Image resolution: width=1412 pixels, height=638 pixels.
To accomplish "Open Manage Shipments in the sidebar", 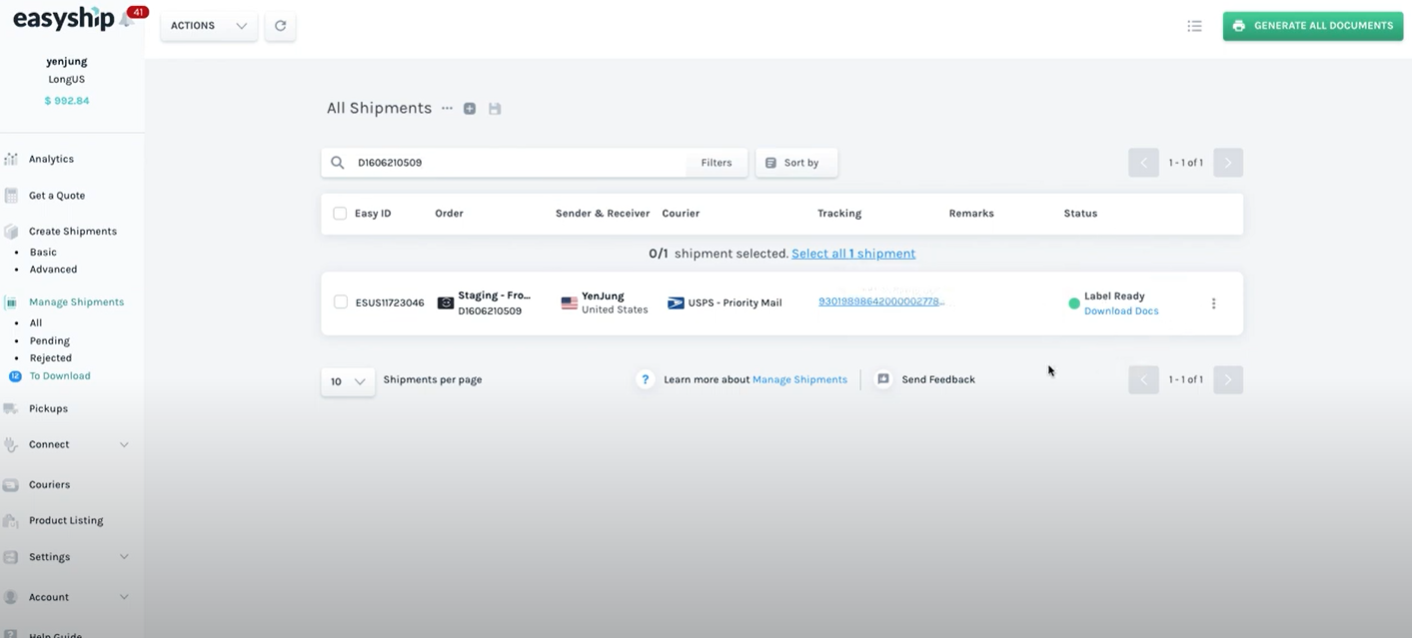I will 76,302.
